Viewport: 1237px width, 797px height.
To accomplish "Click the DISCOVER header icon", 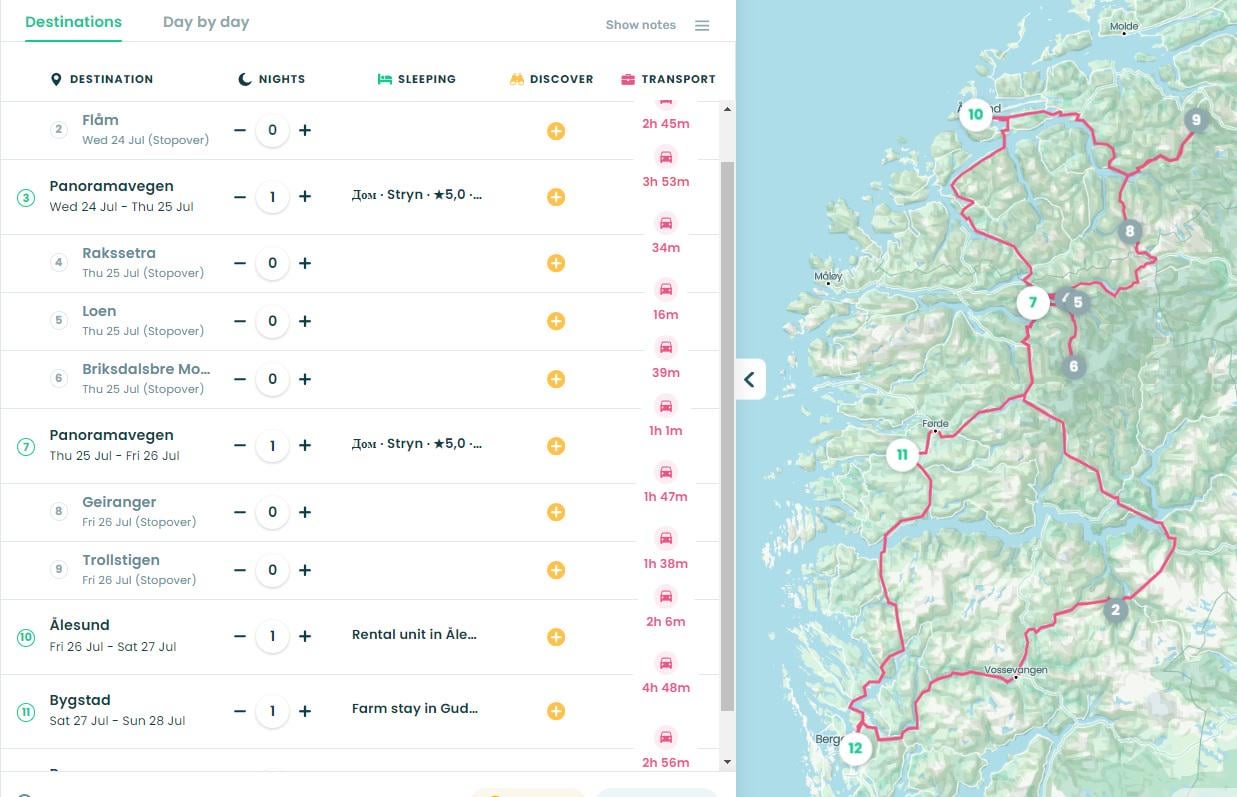I will coord(516,79).
